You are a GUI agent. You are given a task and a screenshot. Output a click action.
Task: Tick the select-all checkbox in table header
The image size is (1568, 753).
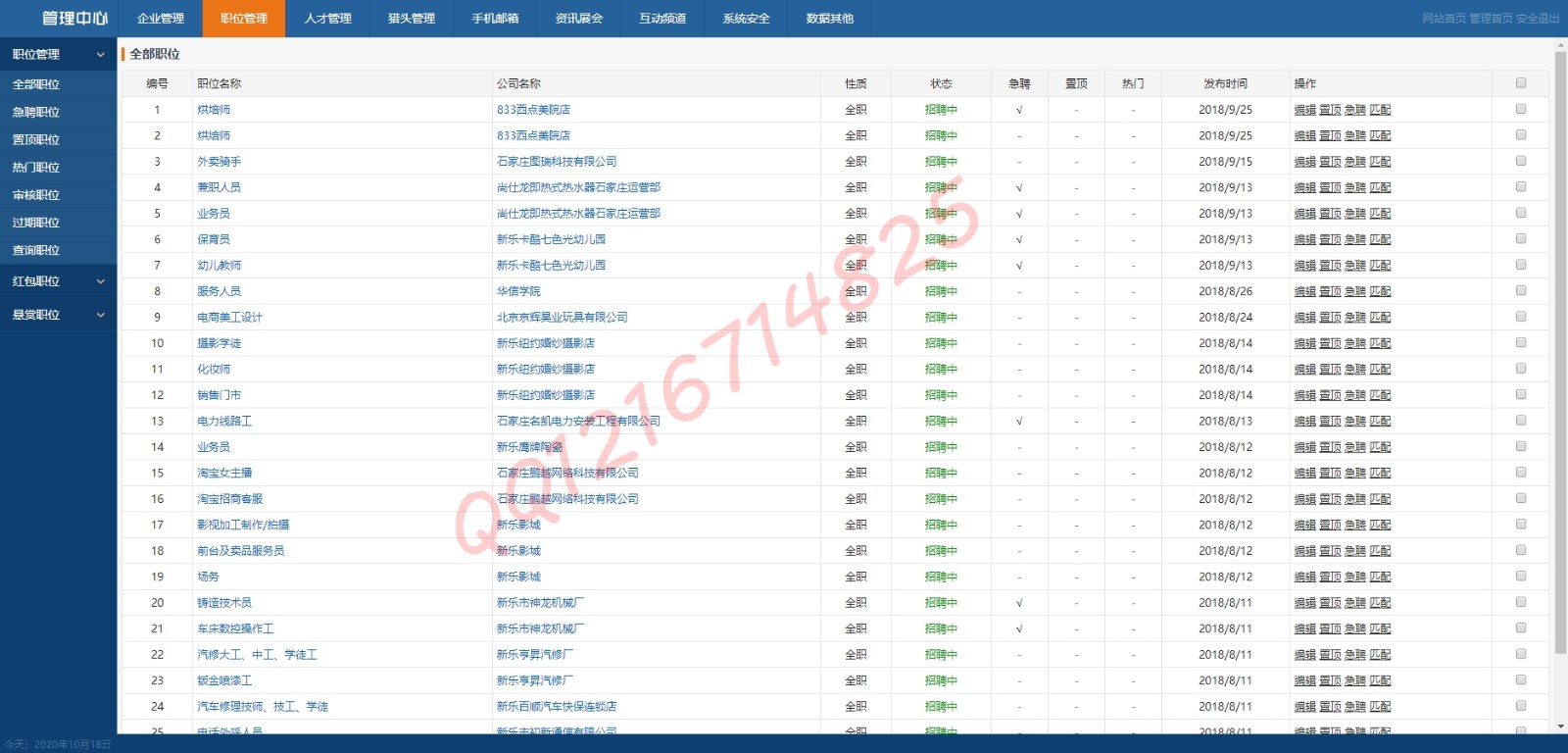coord(1521,83)
